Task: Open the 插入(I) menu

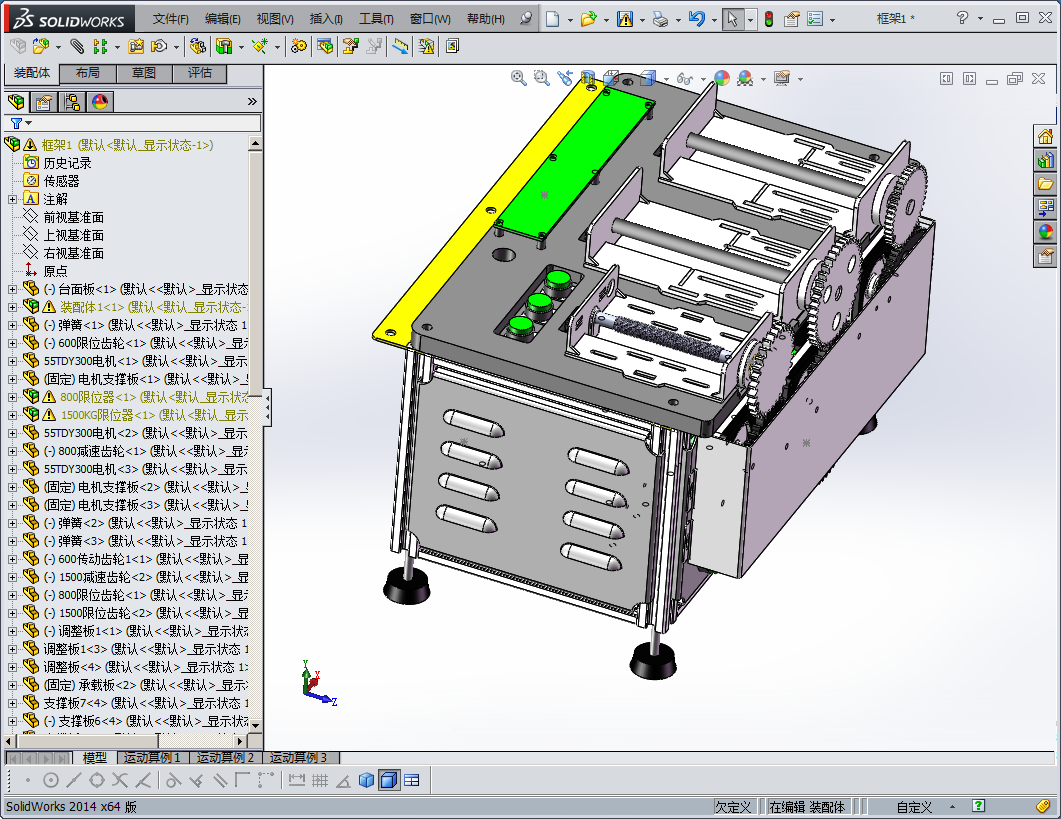Action: (326, 19)
